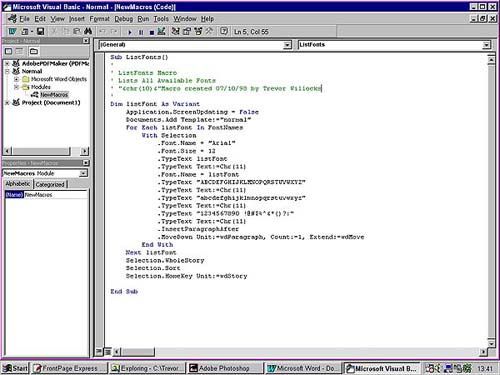Expand the Microsoft Word Objects folder
The width and height of the screenshot is (500, 375).
(x=16, y=79)
